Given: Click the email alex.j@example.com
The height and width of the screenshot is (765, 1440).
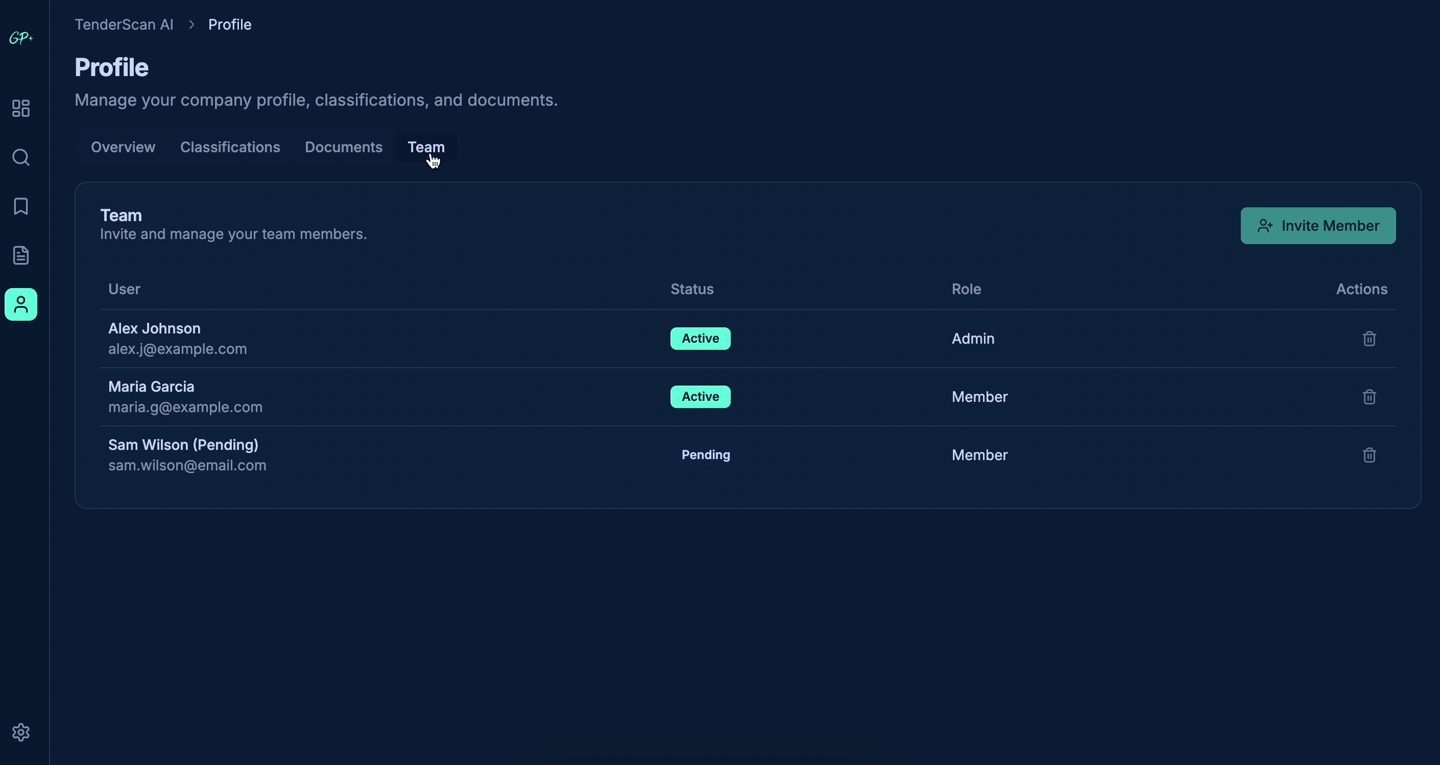Looking at the screenshot, I should point(177,349).
